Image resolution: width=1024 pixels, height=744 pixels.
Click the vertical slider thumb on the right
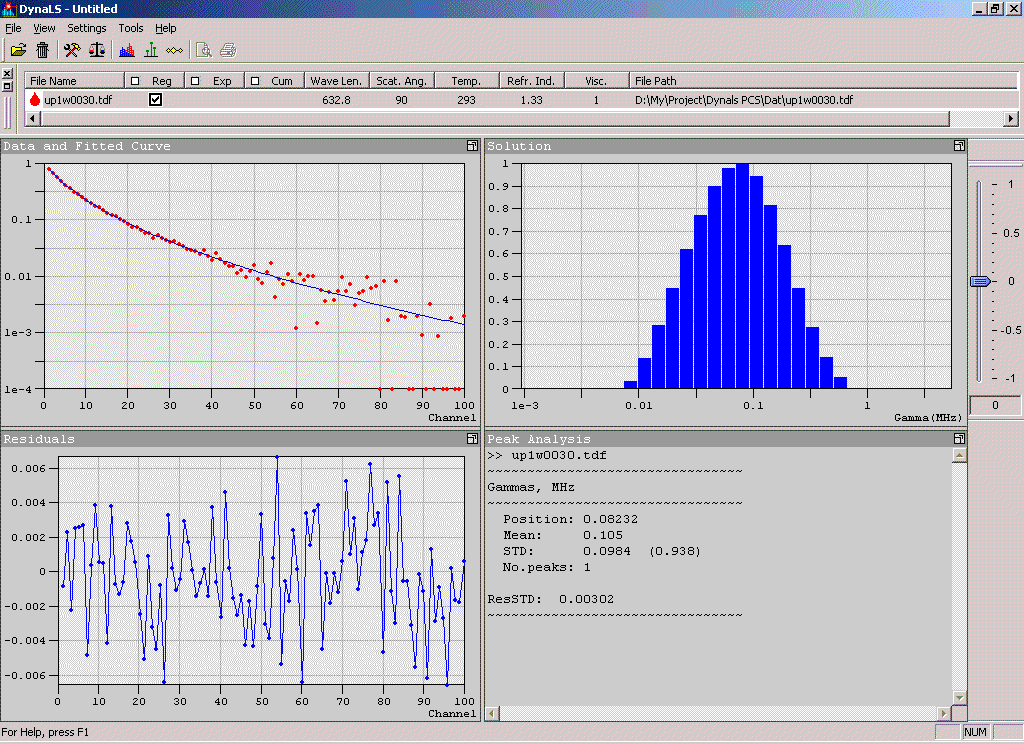point(980,282)
